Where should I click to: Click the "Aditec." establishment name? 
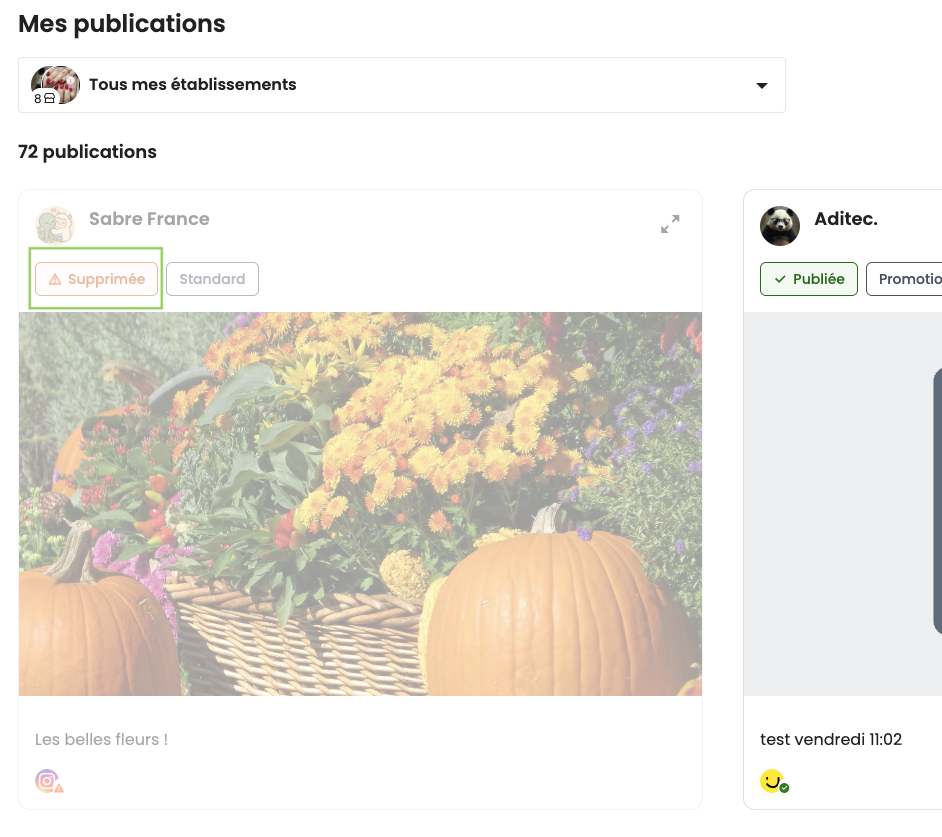(x=846, y=219)
